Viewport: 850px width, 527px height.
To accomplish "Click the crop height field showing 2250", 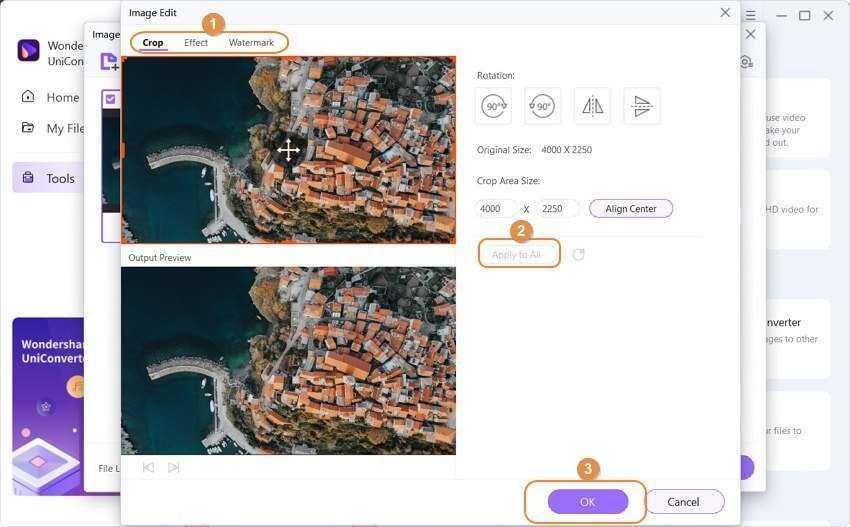I will (x=556, y=209).
